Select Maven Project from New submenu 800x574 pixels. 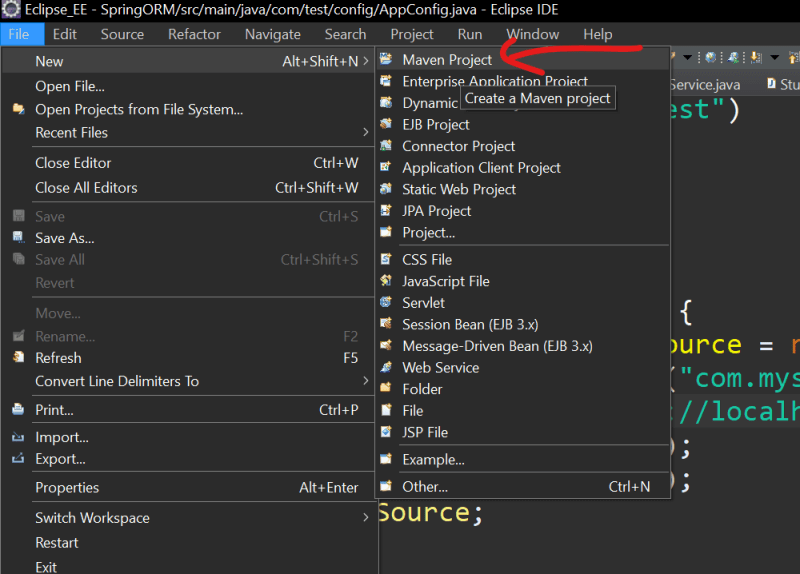coord(523,60)
